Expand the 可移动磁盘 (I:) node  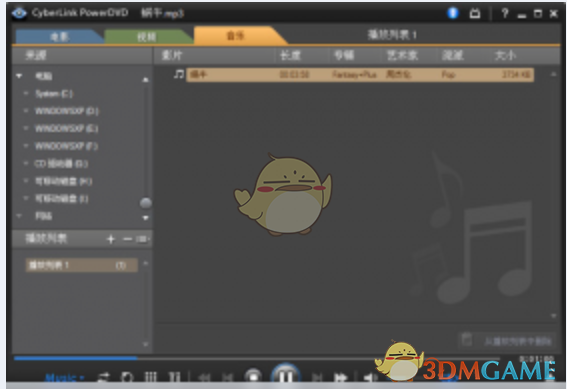[26, 198]
